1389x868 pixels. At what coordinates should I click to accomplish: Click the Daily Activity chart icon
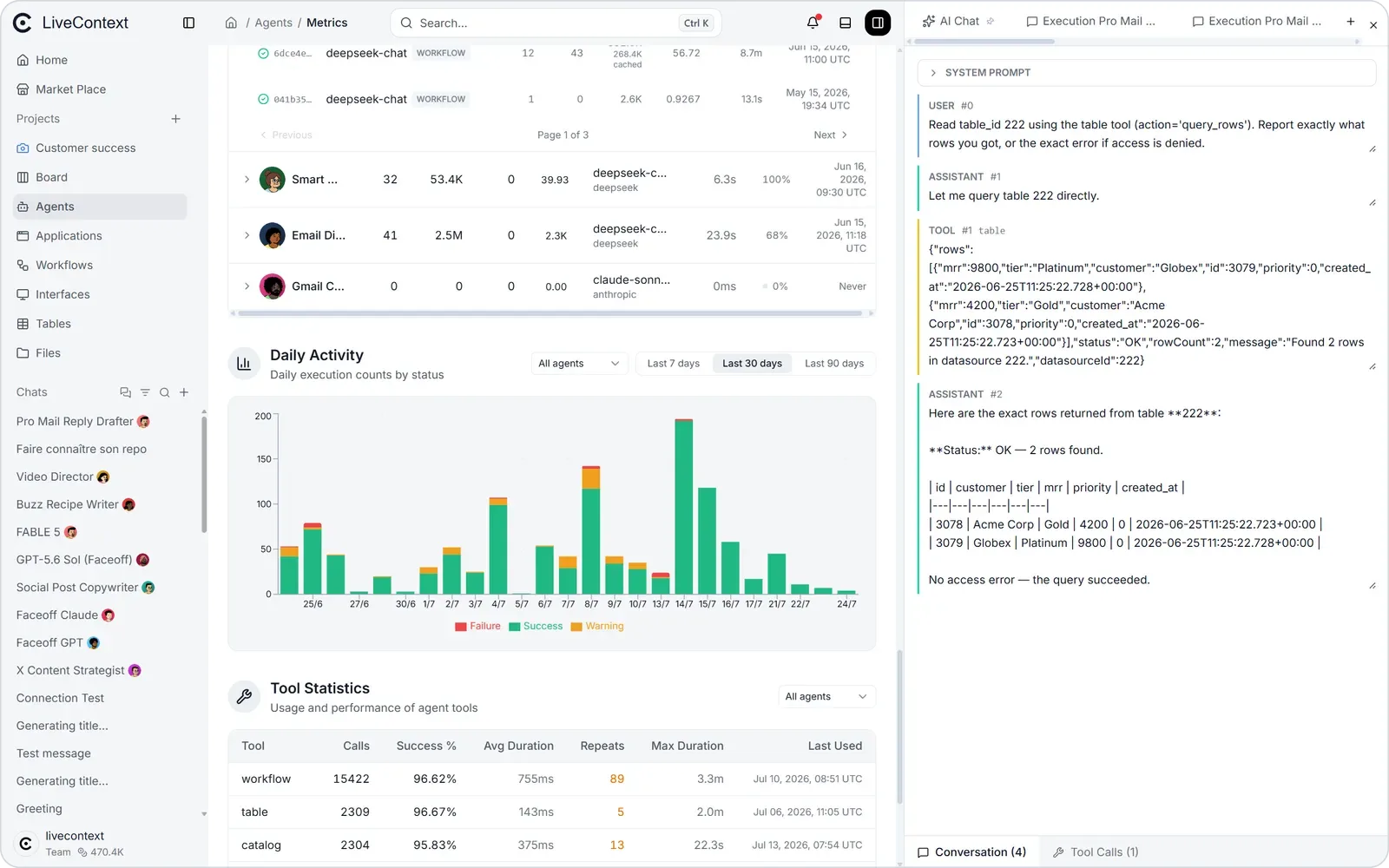pos(244,364)
